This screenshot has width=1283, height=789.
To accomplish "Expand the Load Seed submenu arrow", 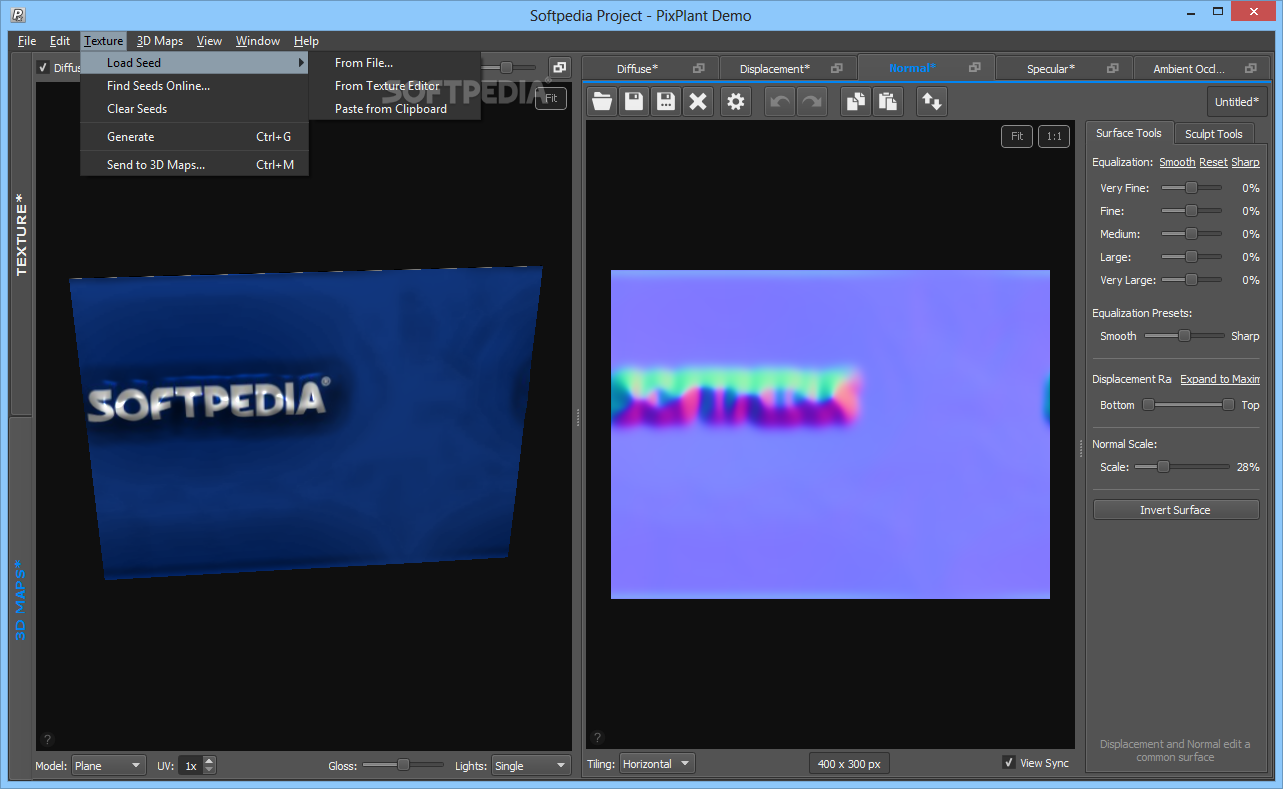I will coord(301,63).
